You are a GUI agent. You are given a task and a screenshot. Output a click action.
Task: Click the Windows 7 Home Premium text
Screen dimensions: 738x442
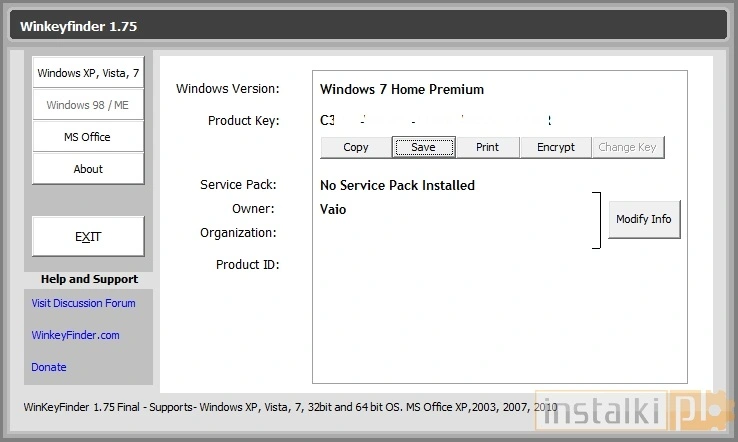click(402, 89)
